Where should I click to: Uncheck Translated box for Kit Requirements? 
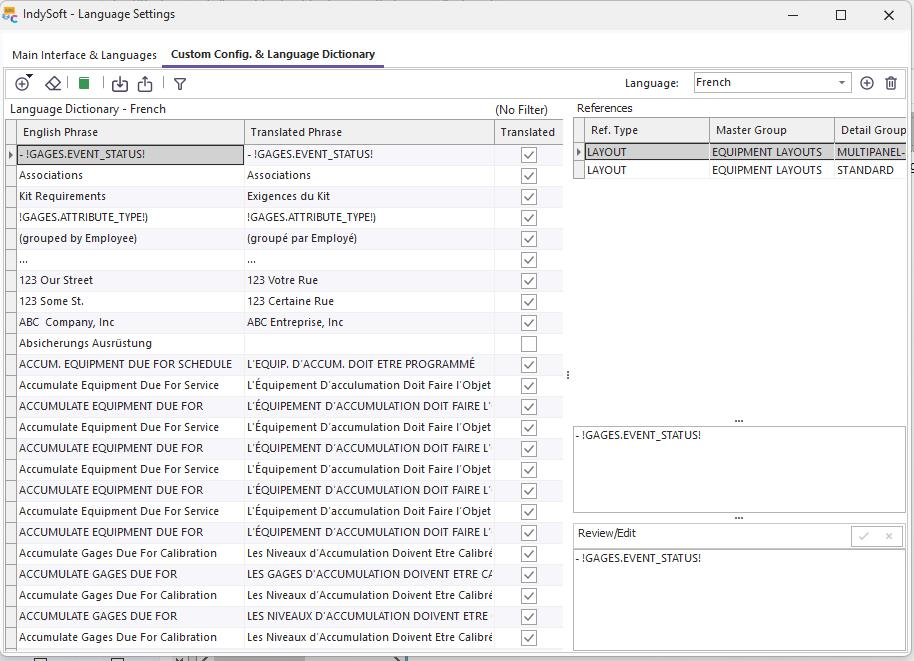529,197
